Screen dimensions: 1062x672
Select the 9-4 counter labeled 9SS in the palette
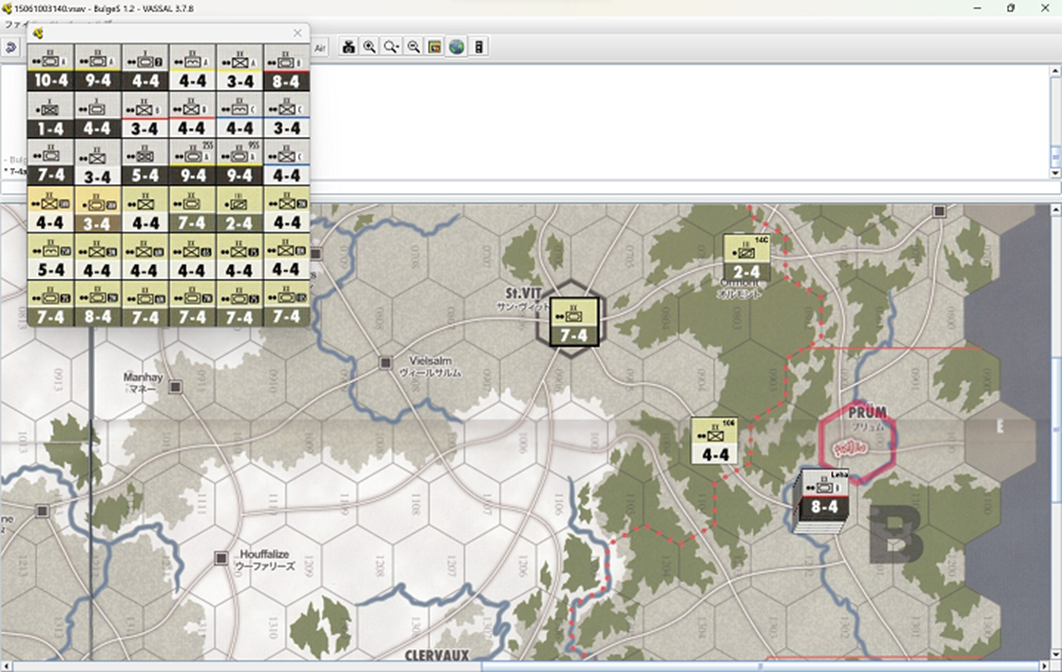point(239,163)
